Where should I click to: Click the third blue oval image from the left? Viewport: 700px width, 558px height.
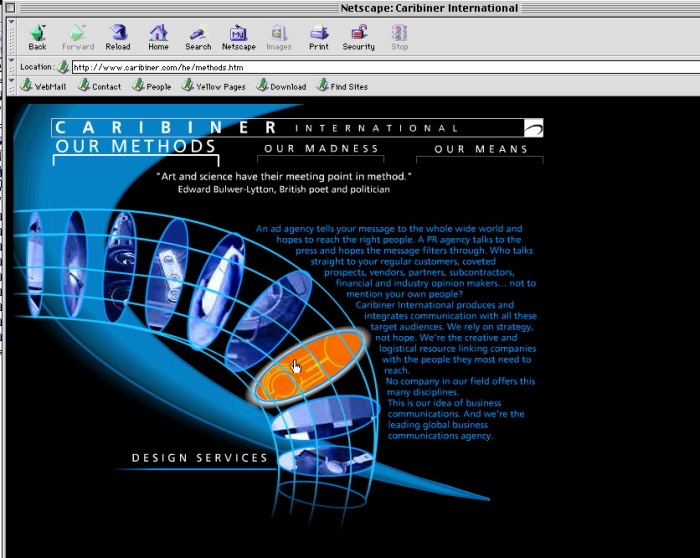120,267
